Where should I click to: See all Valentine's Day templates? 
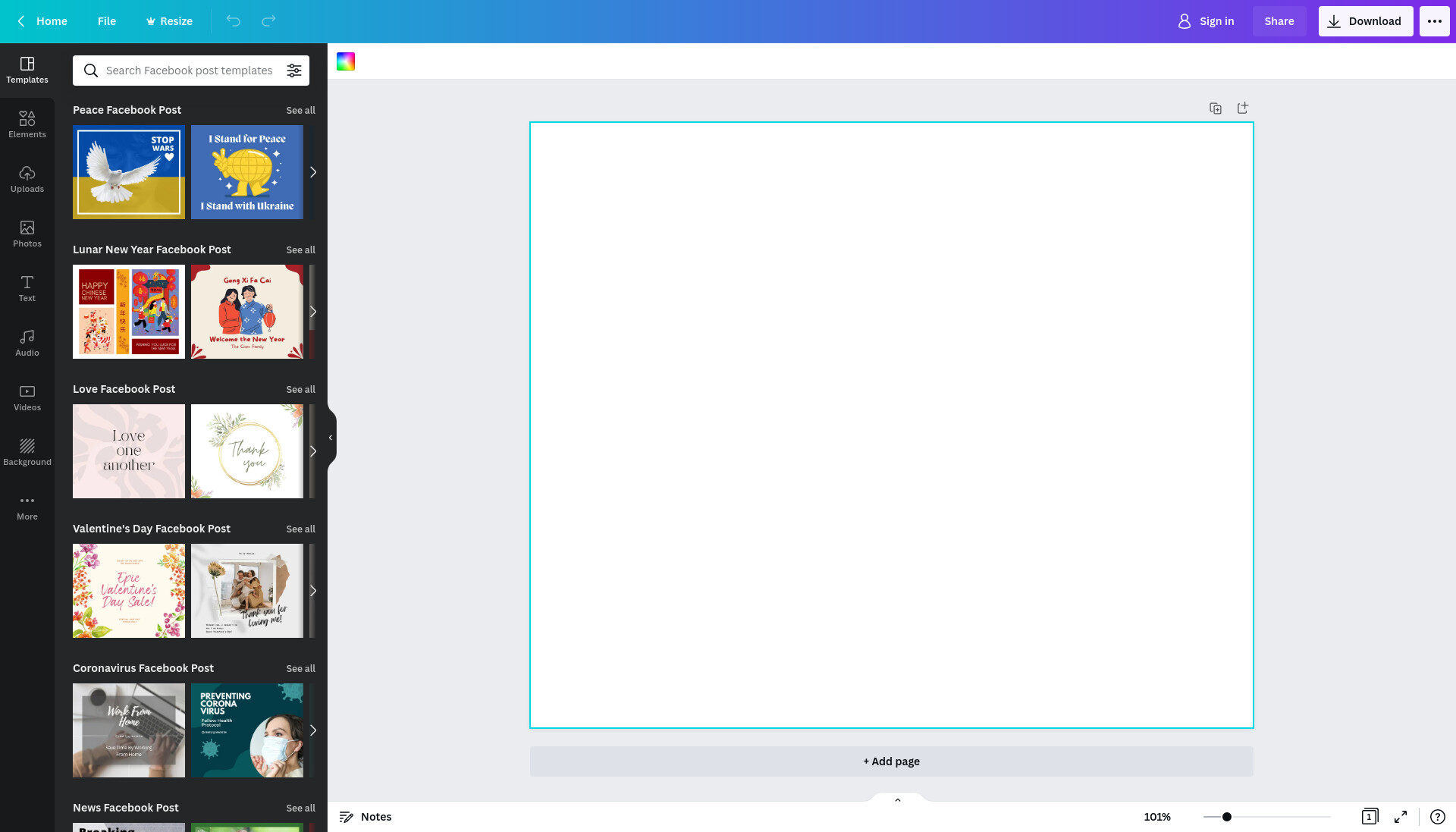coord(300,529)
